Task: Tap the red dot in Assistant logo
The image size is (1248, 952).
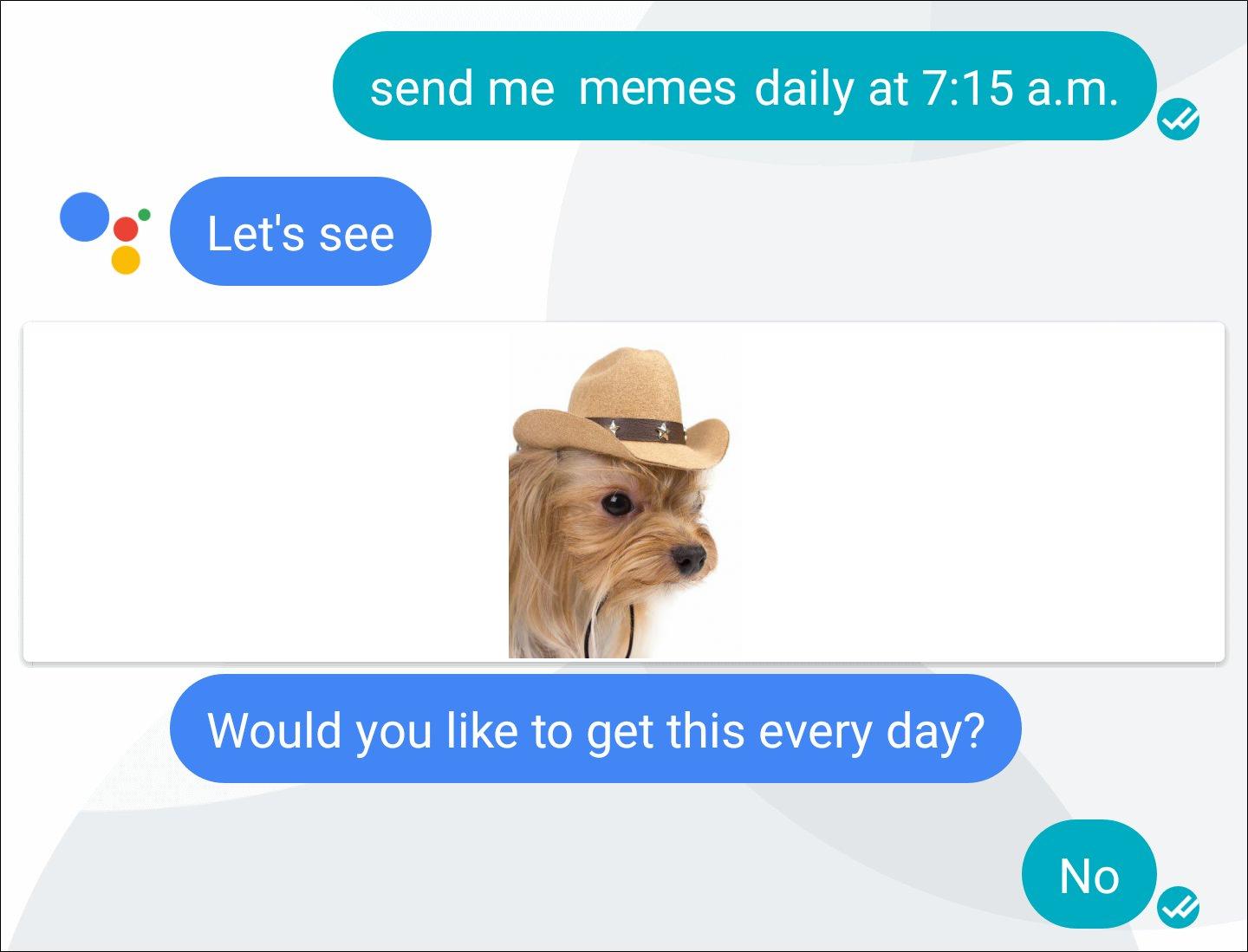Action: click(126, 229)
